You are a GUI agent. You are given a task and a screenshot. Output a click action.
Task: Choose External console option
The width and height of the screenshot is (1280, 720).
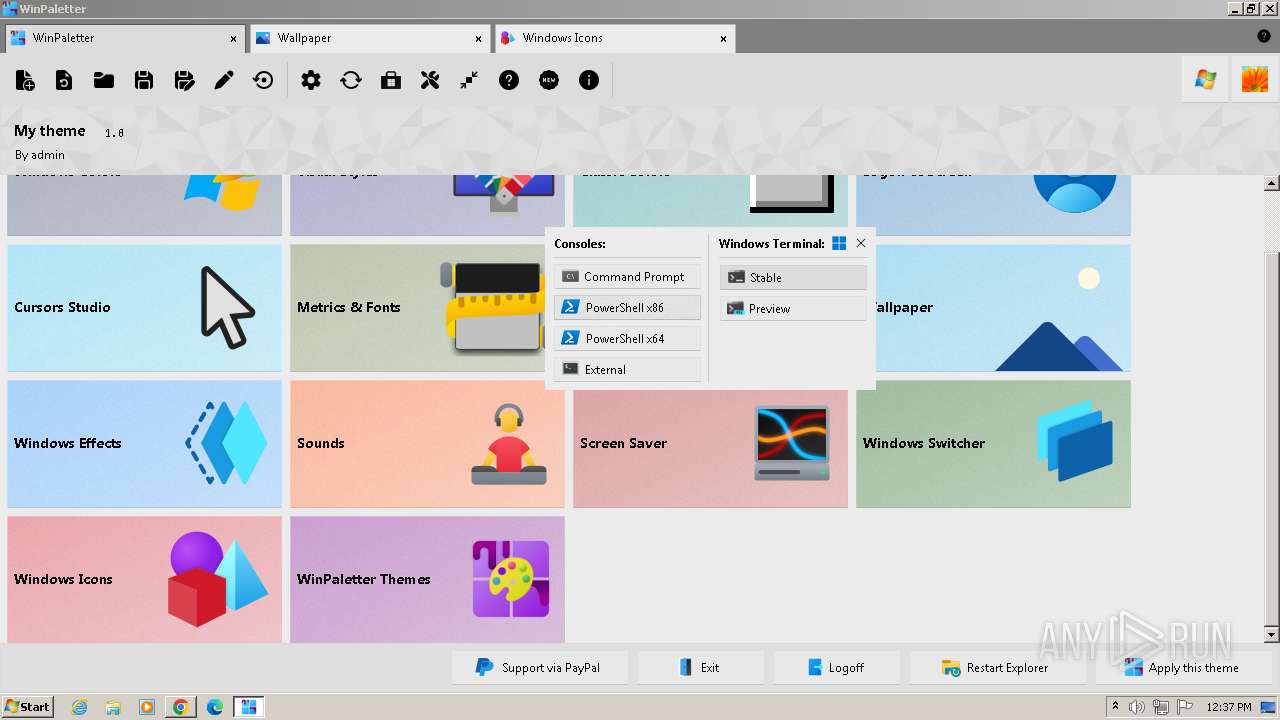point(627,369)
